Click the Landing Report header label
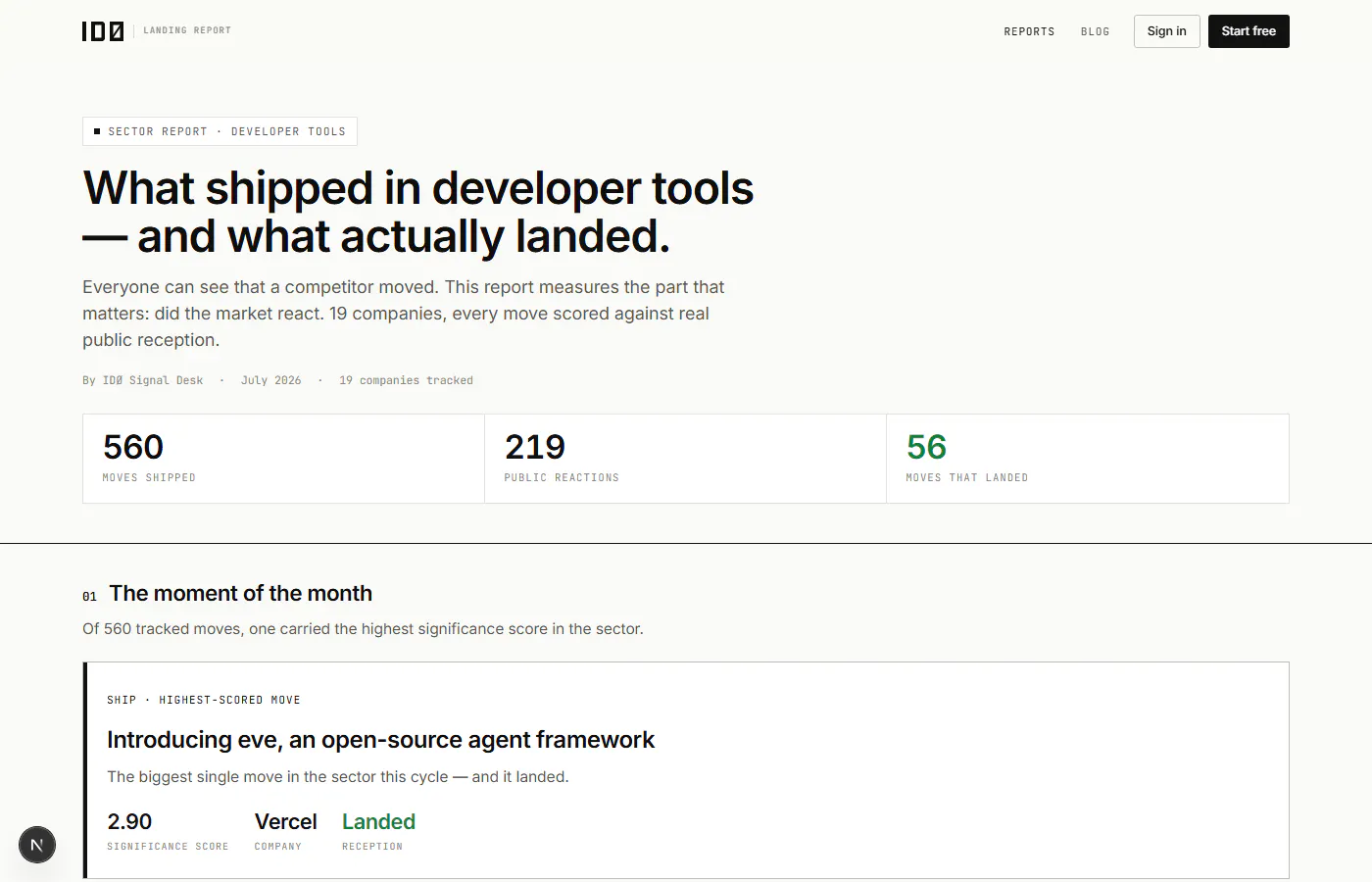1372x882 pixels. (x=187, y=30)
